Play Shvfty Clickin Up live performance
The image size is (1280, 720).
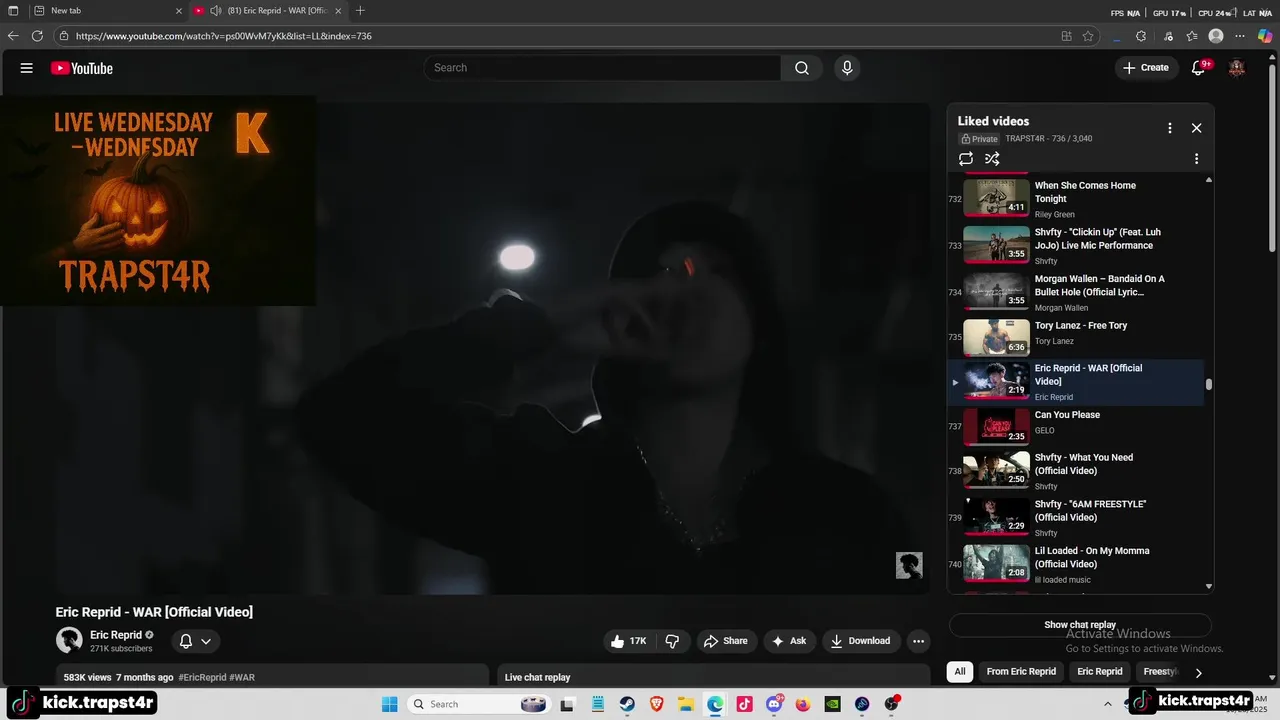tap(1075, 245)
